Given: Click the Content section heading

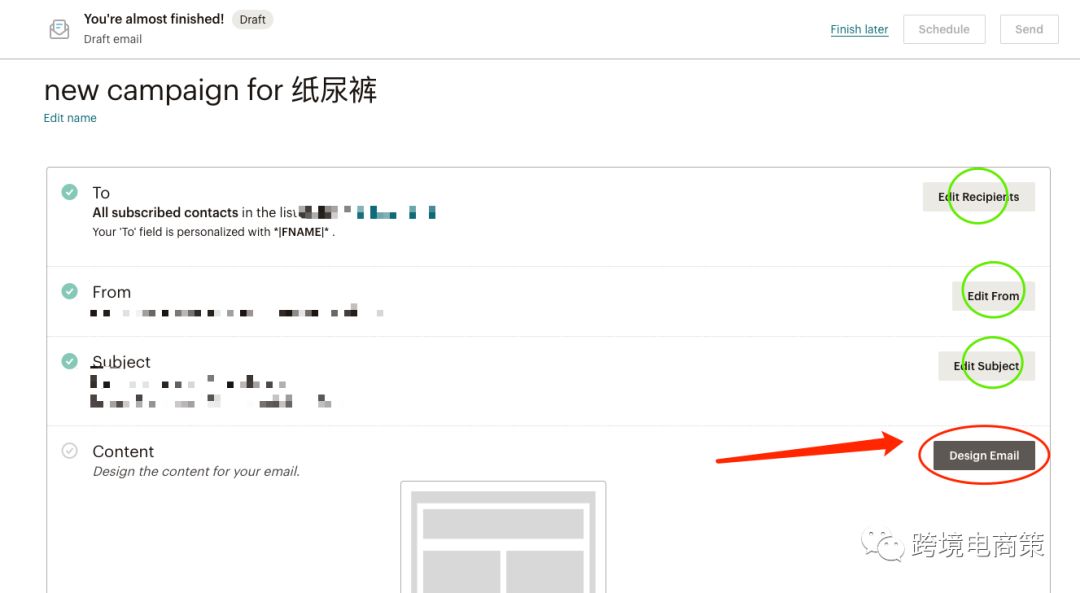Looking at the screenshot, I should pos(123,451).
